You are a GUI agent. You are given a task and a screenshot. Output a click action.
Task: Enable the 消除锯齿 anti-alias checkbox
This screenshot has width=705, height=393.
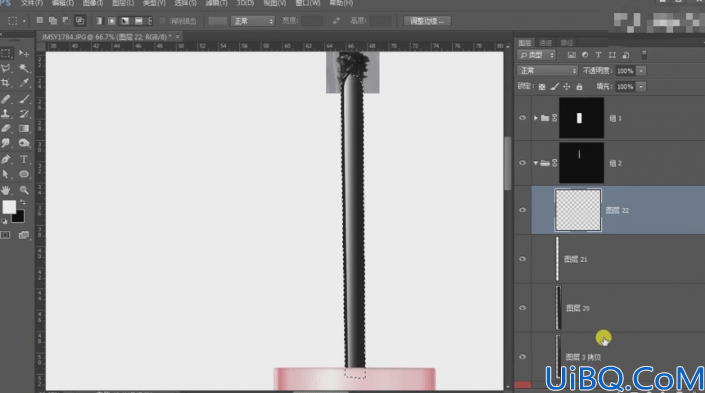(162, 21)
